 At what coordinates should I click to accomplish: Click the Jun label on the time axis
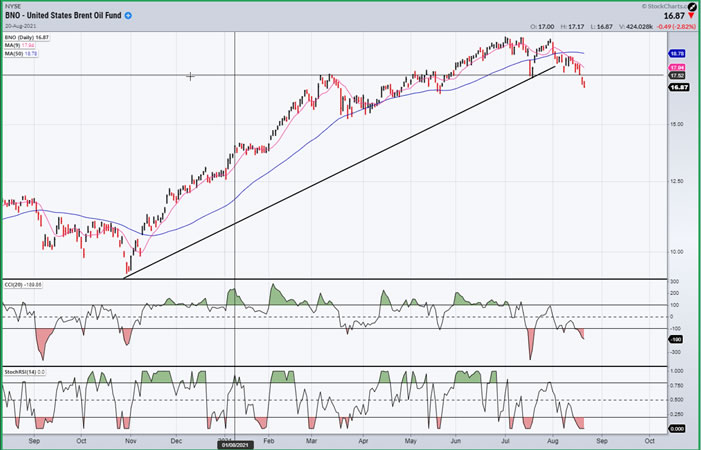coord(455,441)
